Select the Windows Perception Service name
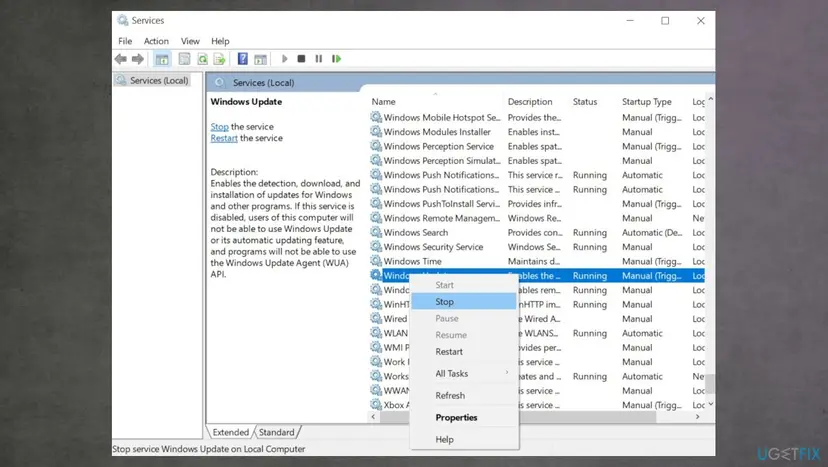 pos(439,146)
